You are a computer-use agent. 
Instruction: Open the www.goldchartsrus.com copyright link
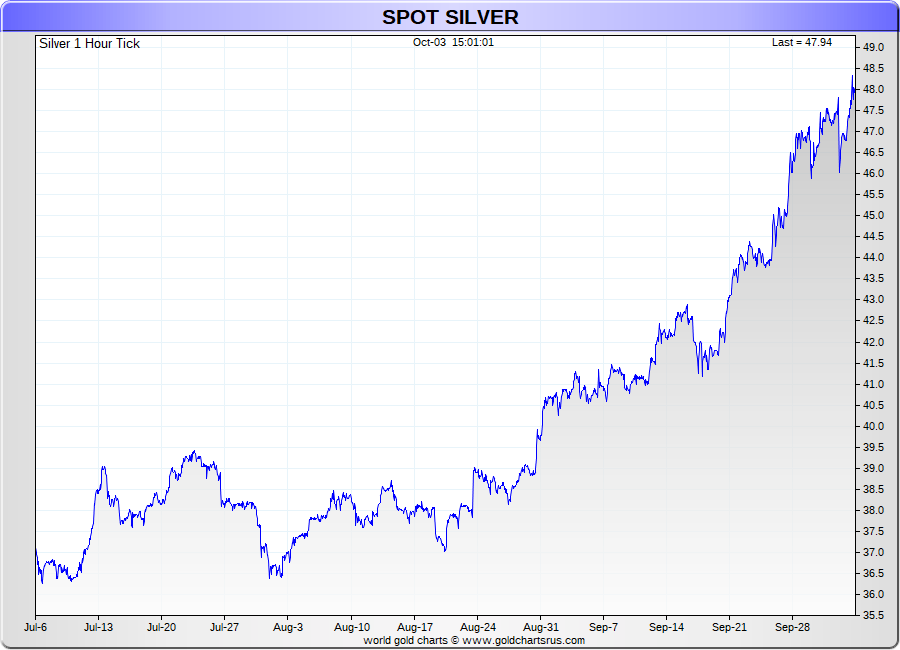pos(523,640)
